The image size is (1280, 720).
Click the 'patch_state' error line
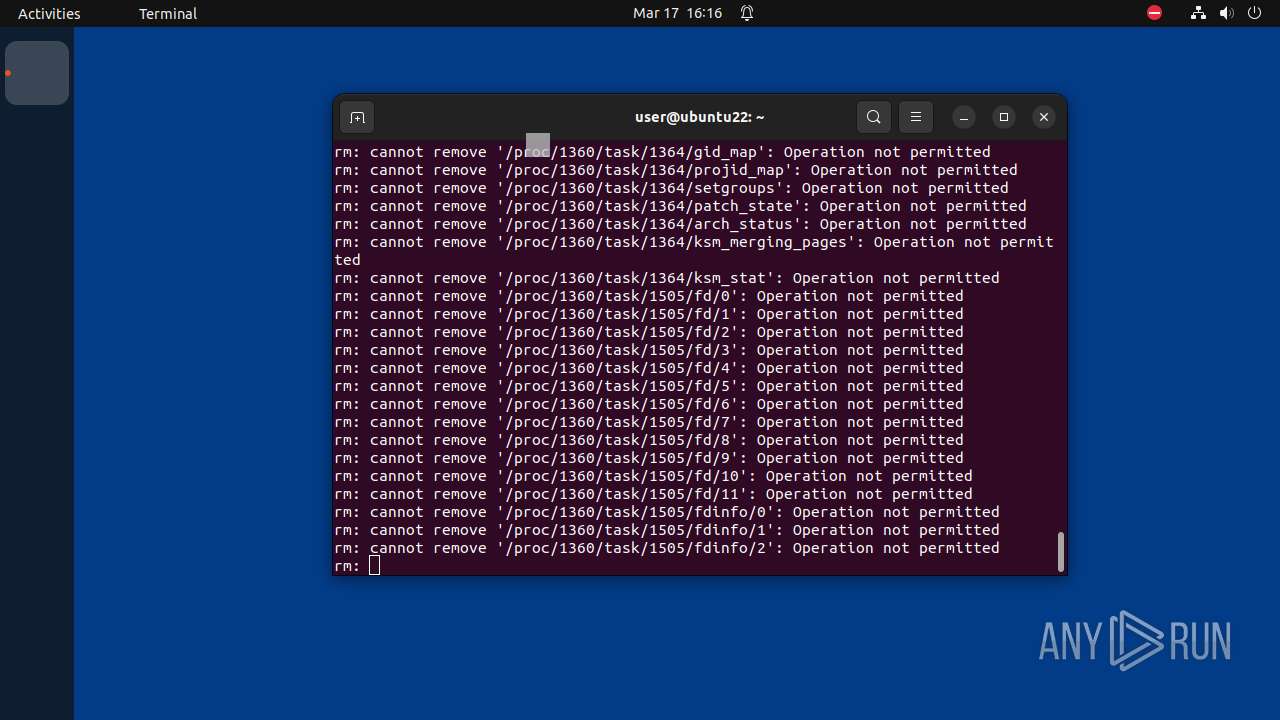[680, 206]
